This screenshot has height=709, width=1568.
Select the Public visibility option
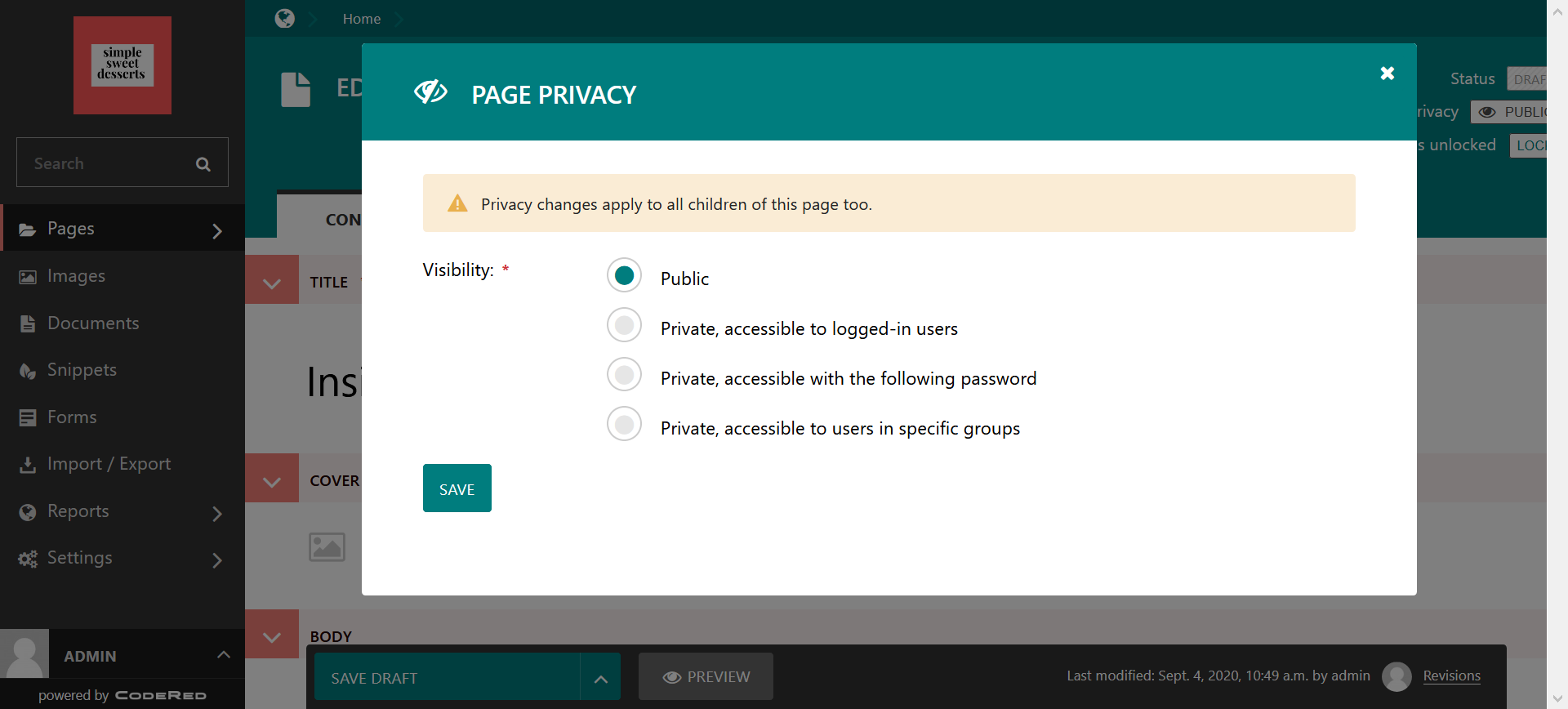(x=625, y=276)
